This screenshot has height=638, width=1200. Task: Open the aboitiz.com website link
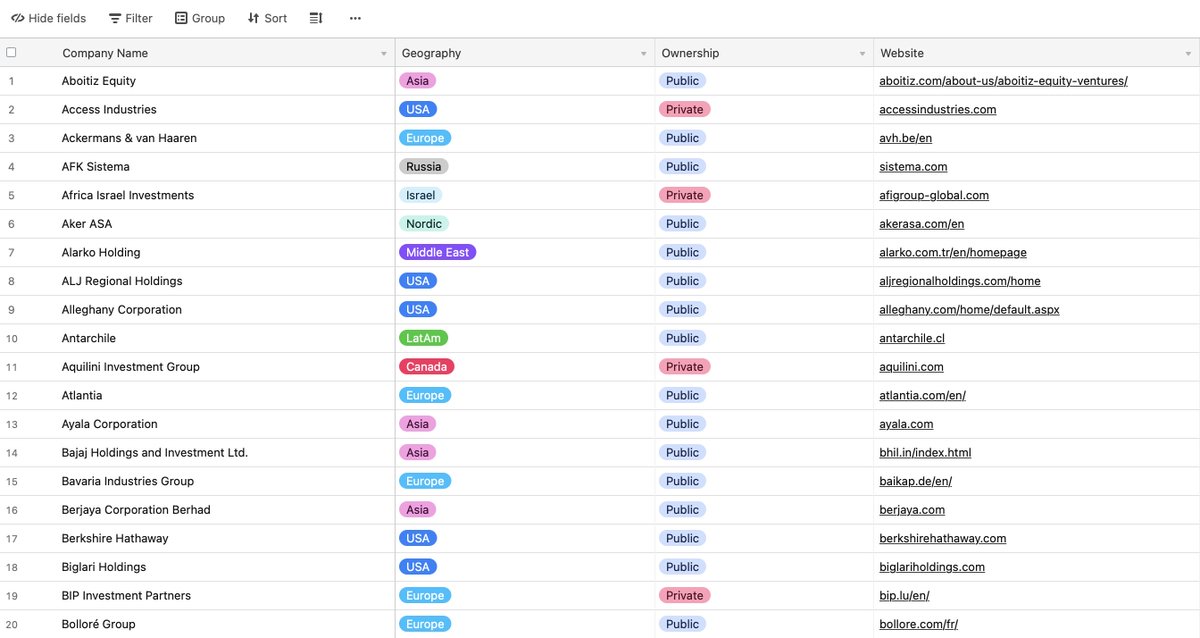(1003, 81)
